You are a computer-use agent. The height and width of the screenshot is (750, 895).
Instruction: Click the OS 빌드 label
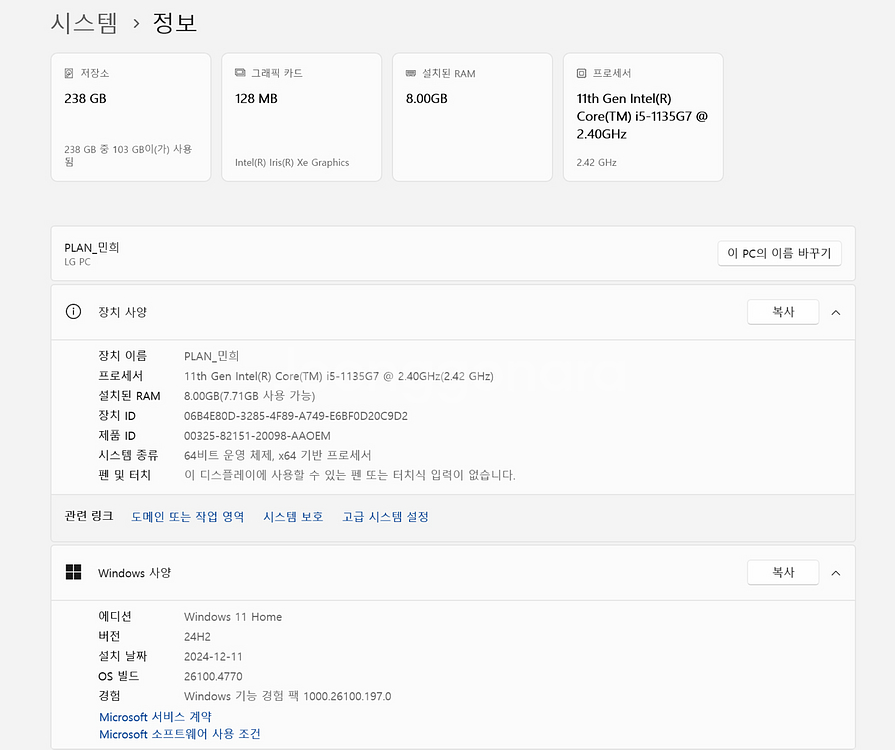118,676
